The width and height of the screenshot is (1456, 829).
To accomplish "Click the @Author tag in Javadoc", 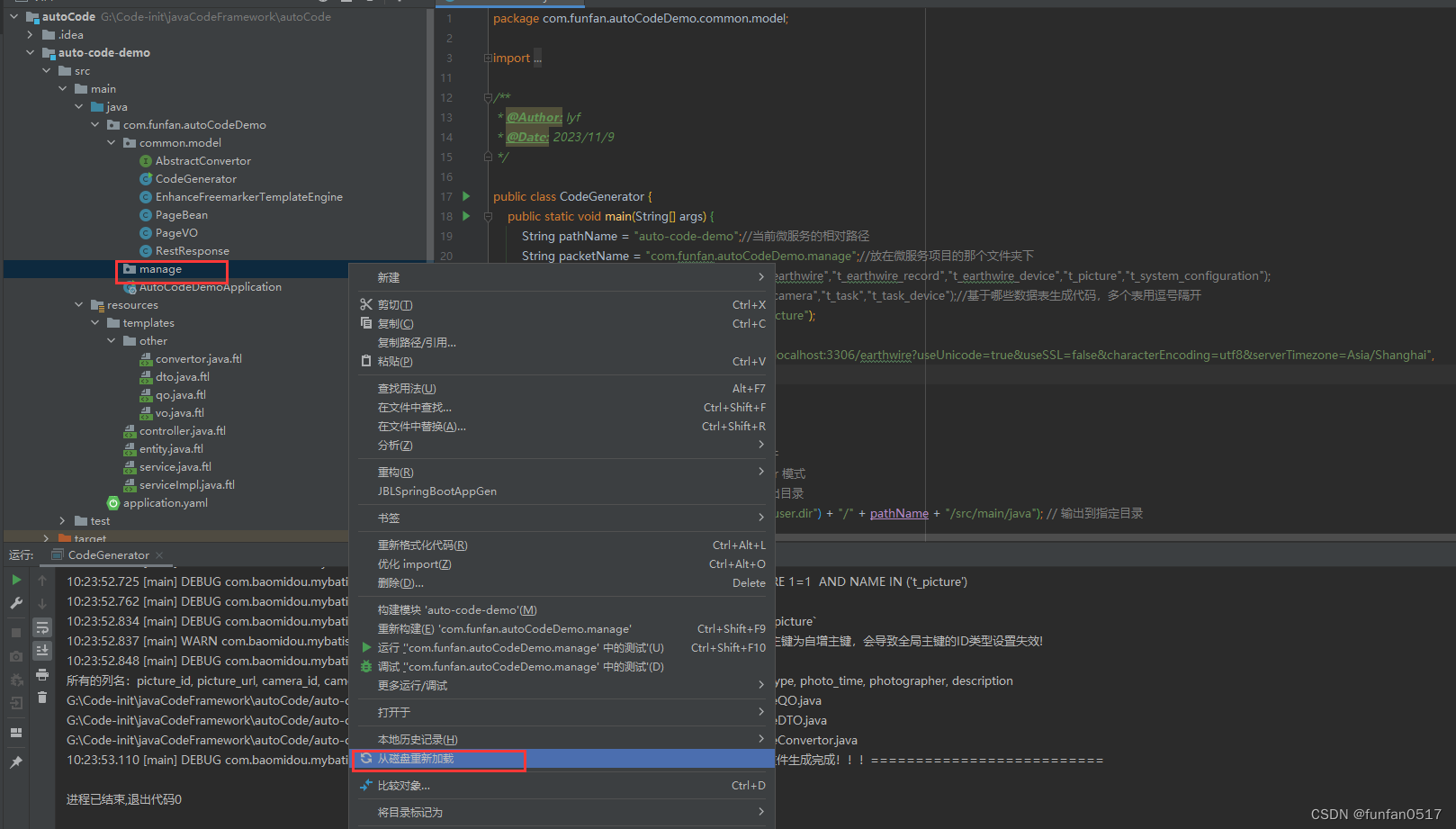I will point(535,117).
